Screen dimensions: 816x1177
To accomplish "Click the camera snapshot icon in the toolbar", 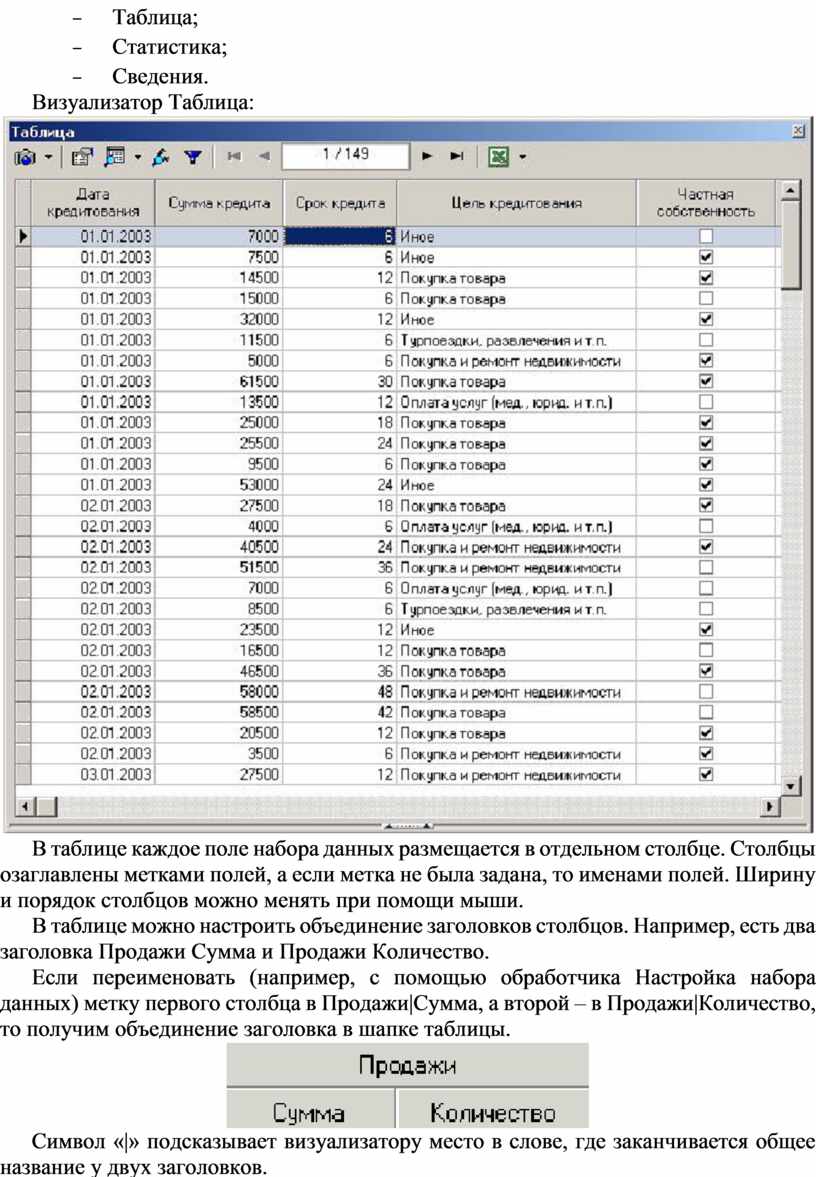I will (x=26, y=158).
